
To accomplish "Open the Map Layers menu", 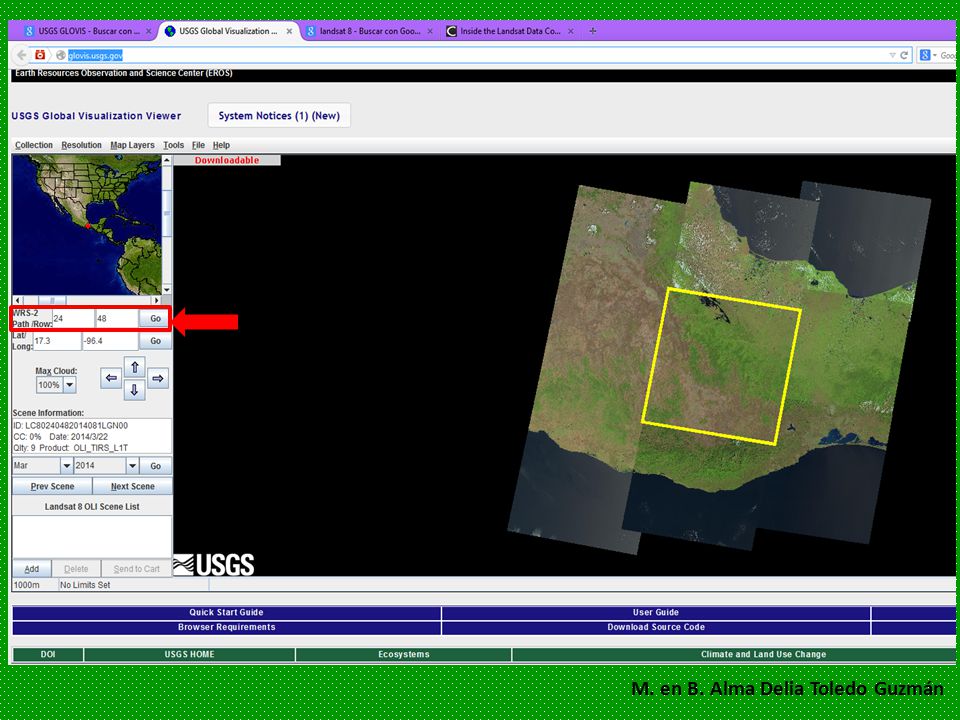I will 132,145.
